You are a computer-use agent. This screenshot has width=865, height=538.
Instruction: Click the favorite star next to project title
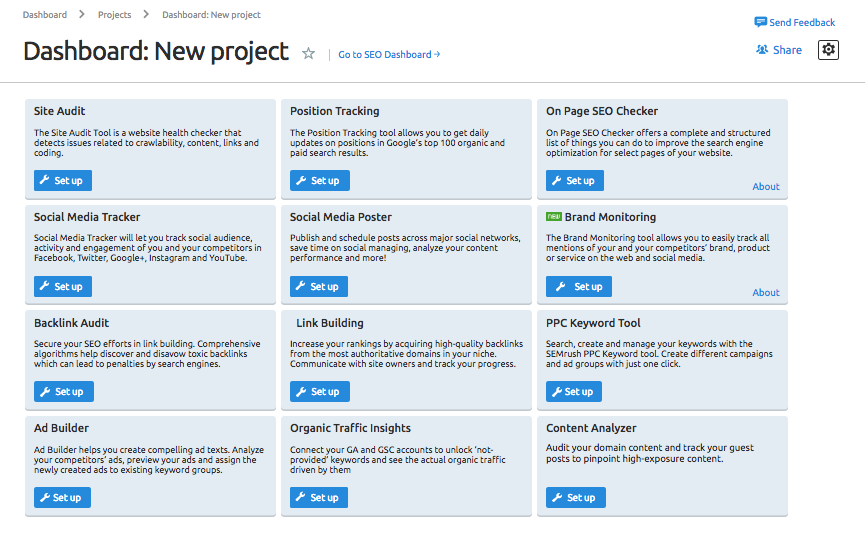[309, 54]
